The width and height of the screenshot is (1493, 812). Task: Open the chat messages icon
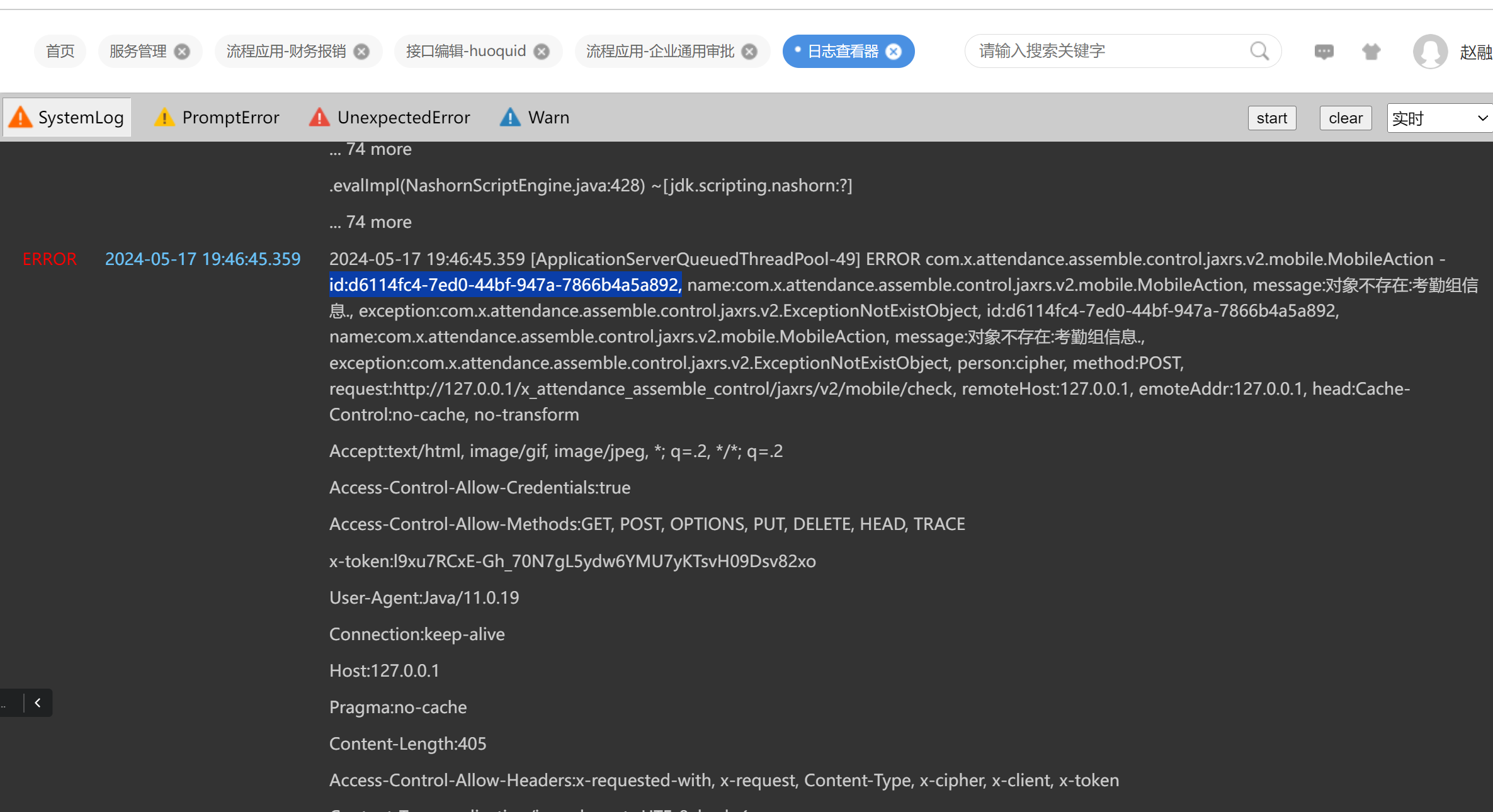(1324, 52)
